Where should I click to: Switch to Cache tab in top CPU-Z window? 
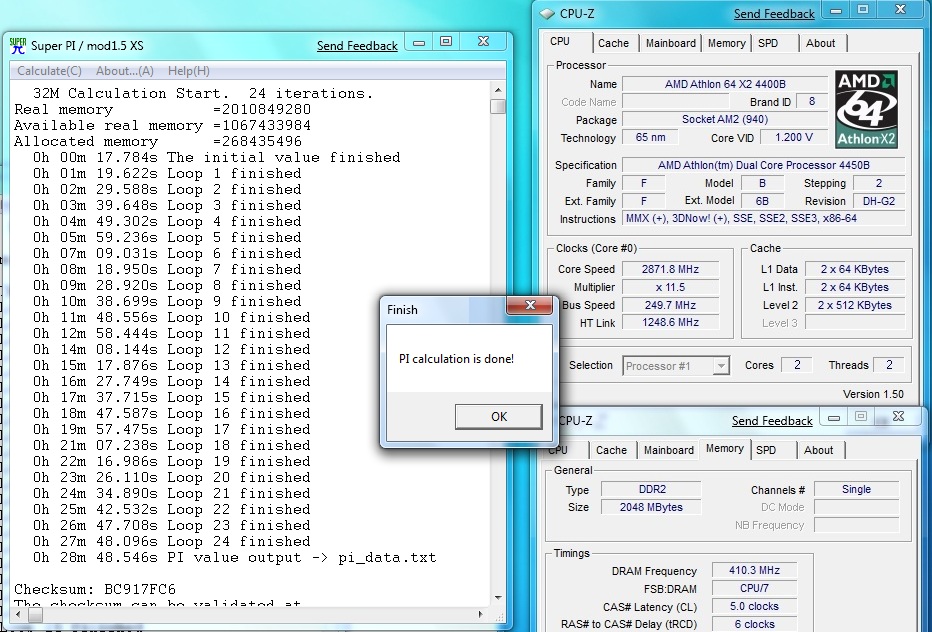click(x=613, y=43)
